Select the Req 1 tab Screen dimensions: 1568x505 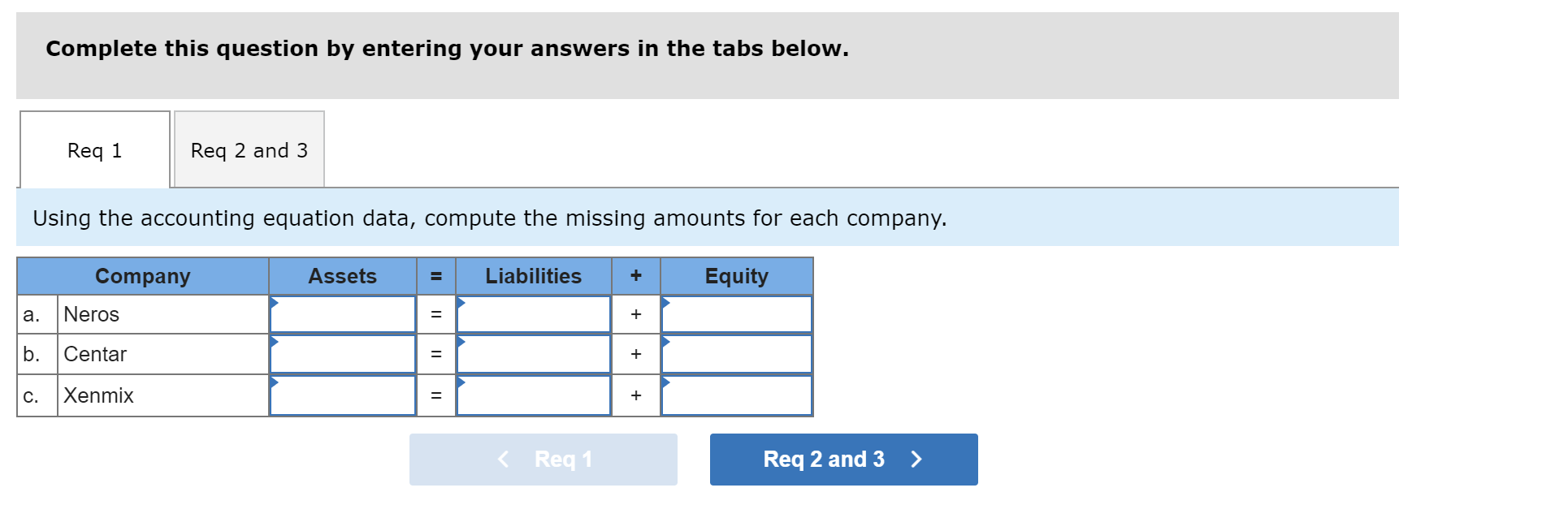95,149
